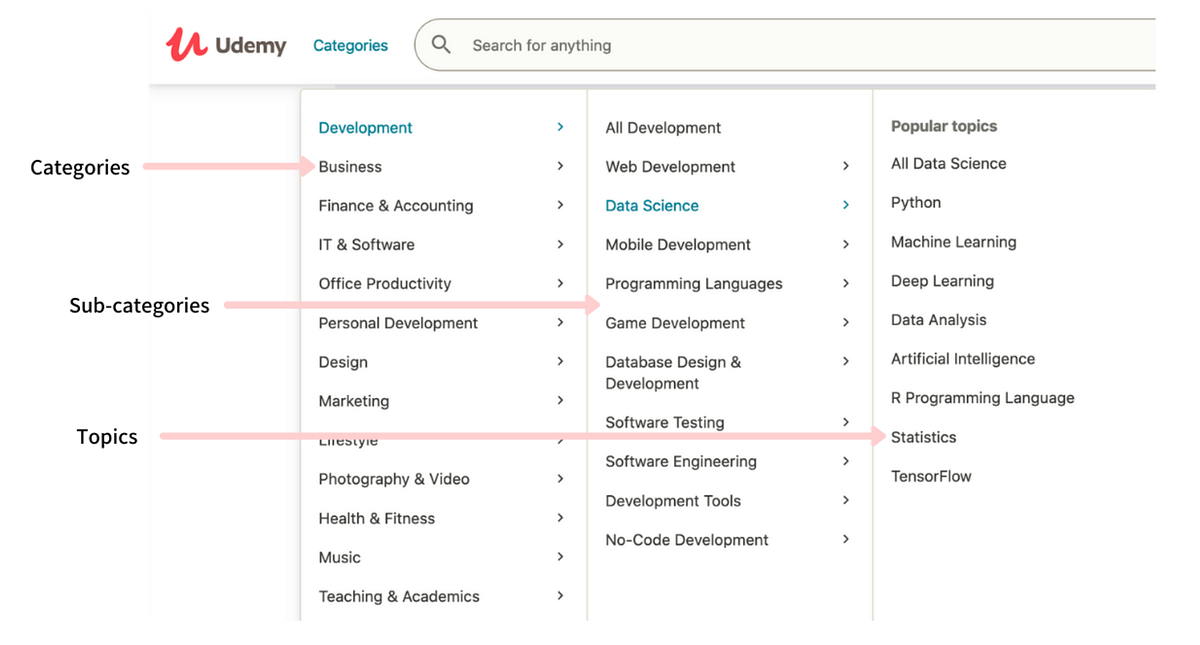Select the Business category
1200x645 pixels.
[349, 166]
